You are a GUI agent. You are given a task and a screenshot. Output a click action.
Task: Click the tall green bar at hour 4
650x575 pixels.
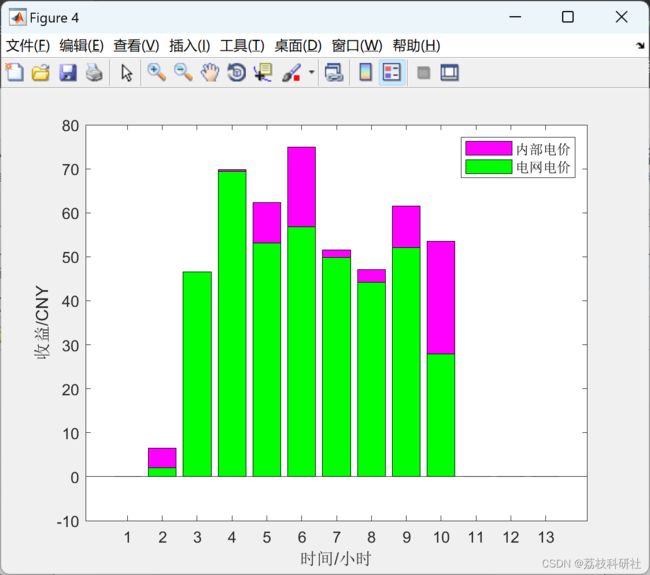(232, 324)
